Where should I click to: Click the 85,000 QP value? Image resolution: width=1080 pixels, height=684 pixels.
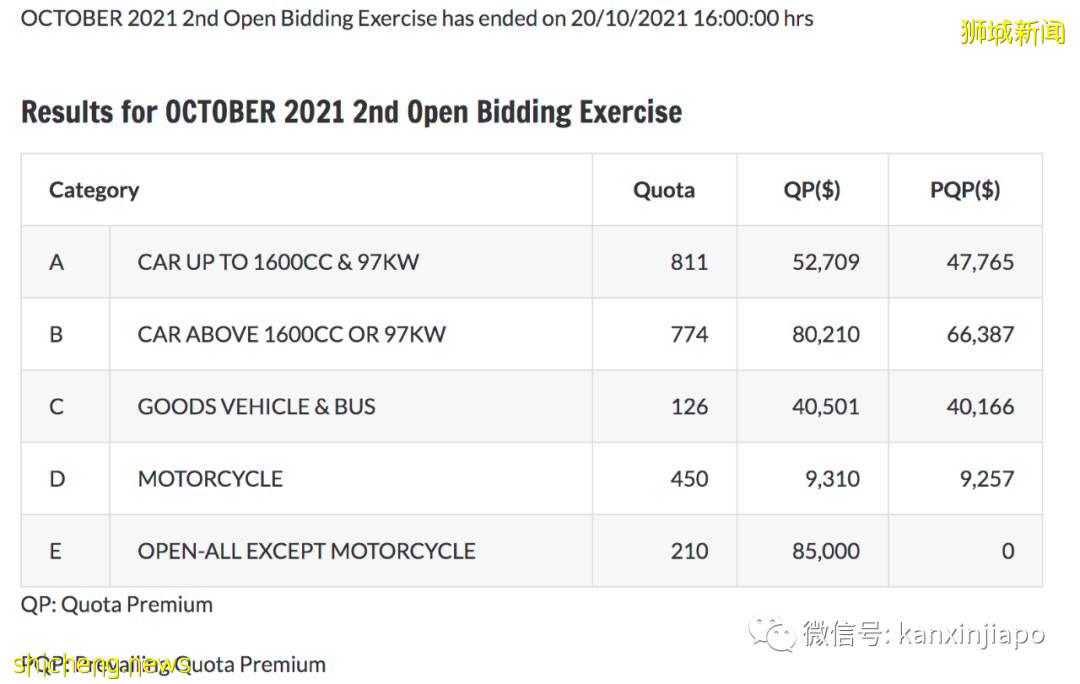825,551
